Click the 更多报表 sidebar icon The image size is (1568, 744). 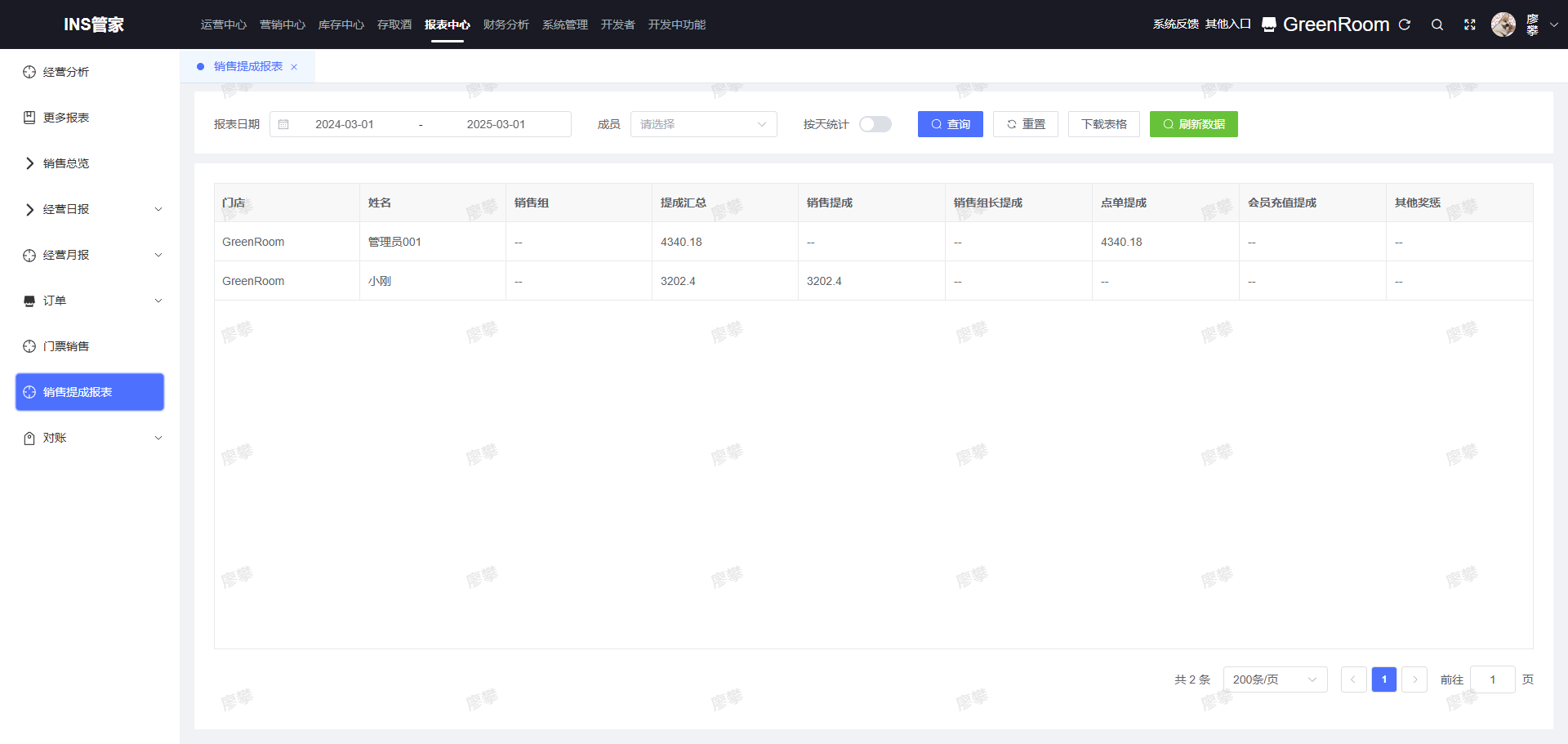29,118
